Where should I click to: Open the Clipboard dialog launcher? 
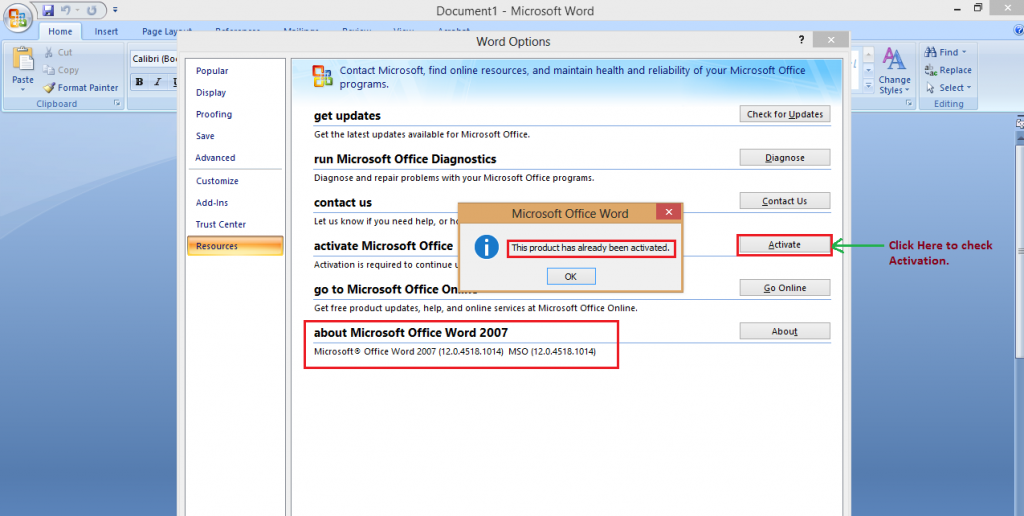[117, 104]
